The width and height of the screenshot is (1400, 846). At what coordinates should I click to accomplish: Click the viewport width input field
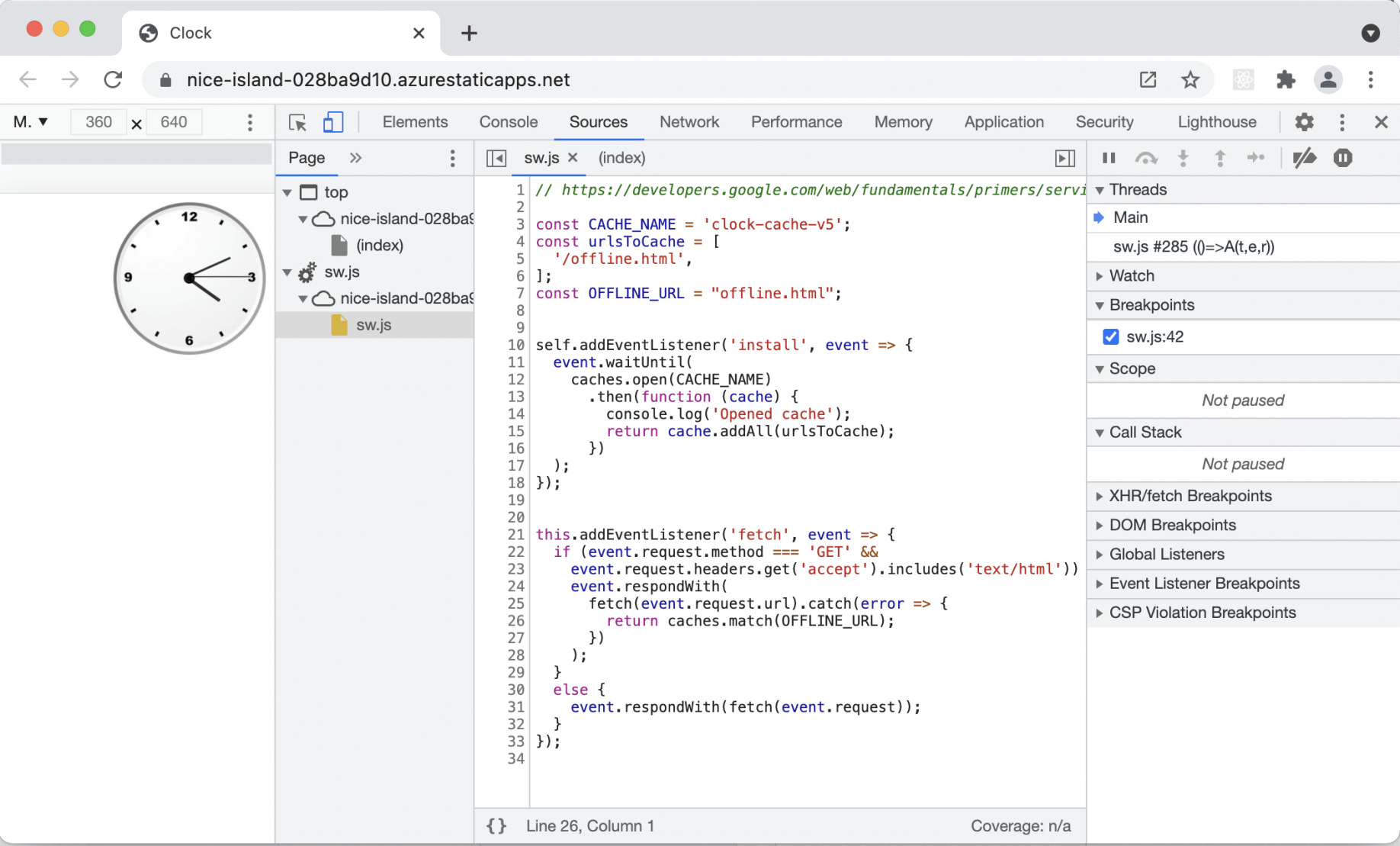coord(98,122)
